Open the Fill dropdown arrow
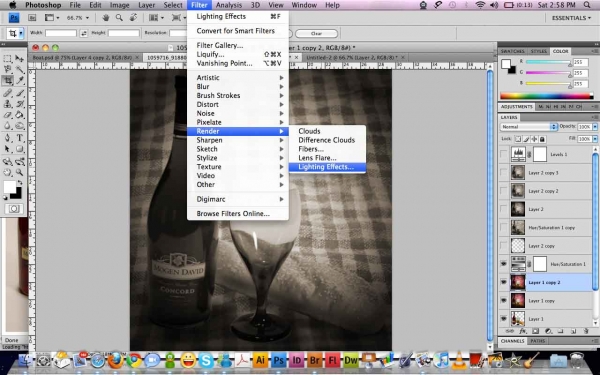This screenshot has width=600, height=375. click(595, 139)
